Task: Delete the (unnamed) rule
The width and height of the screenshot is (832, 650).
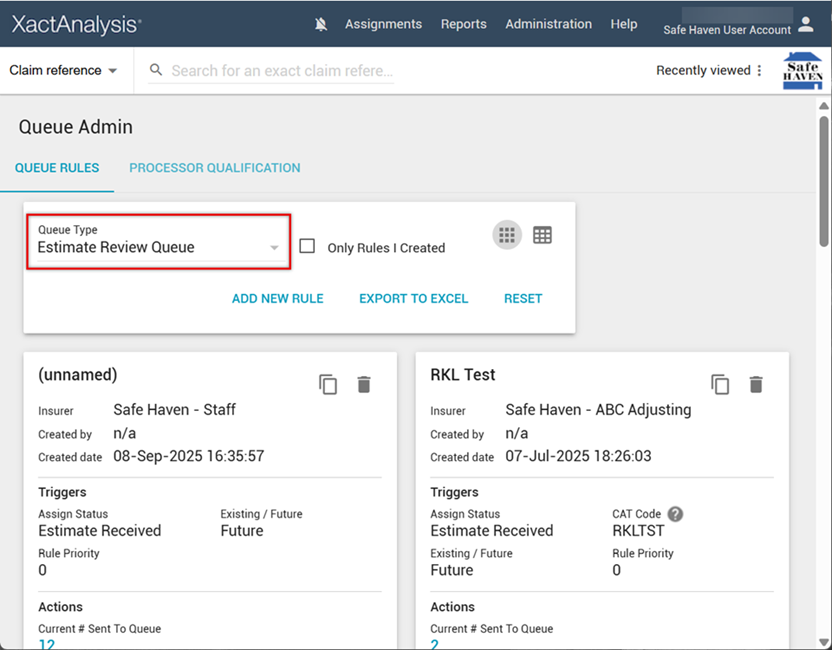Action: [364, 385]
